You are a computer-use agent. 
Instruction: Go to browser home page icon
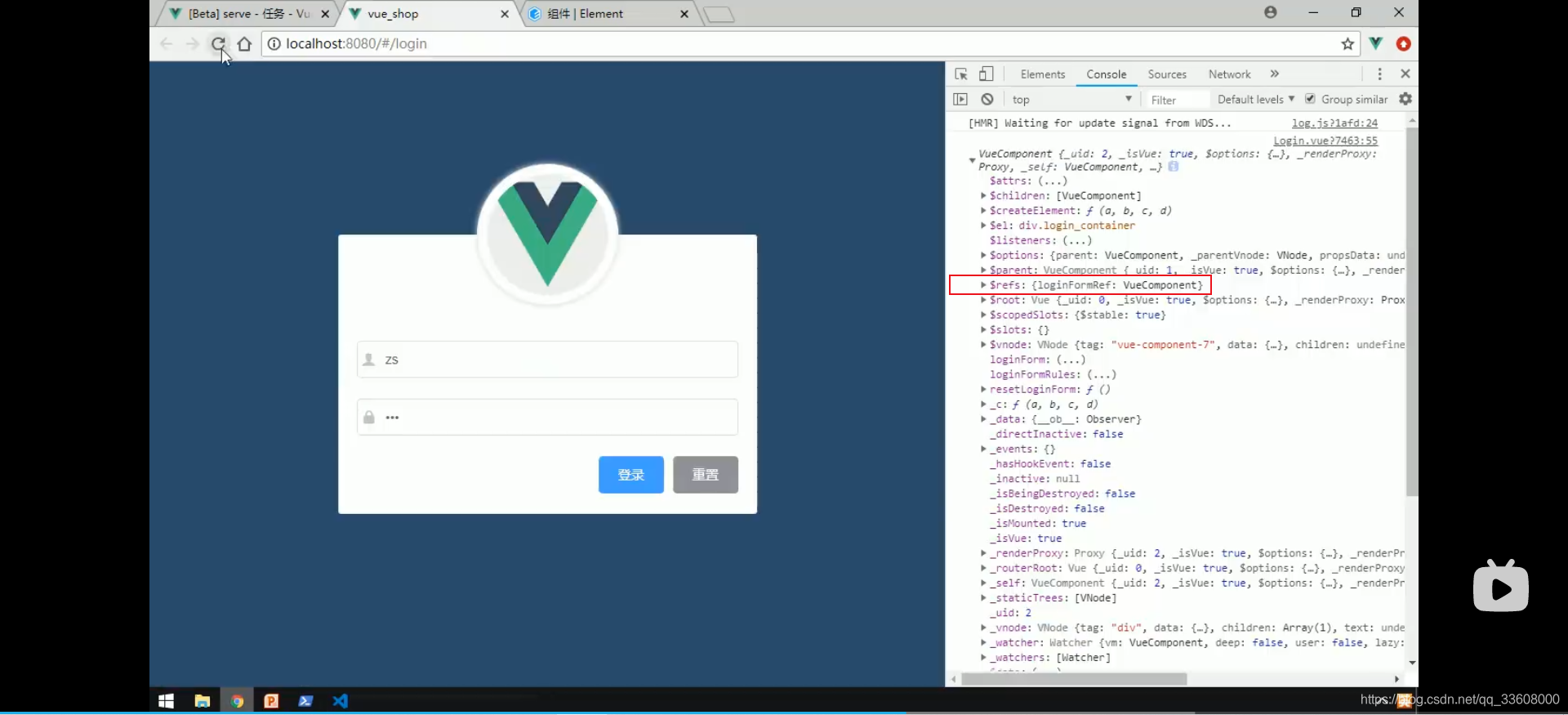[x=244, y=44]
